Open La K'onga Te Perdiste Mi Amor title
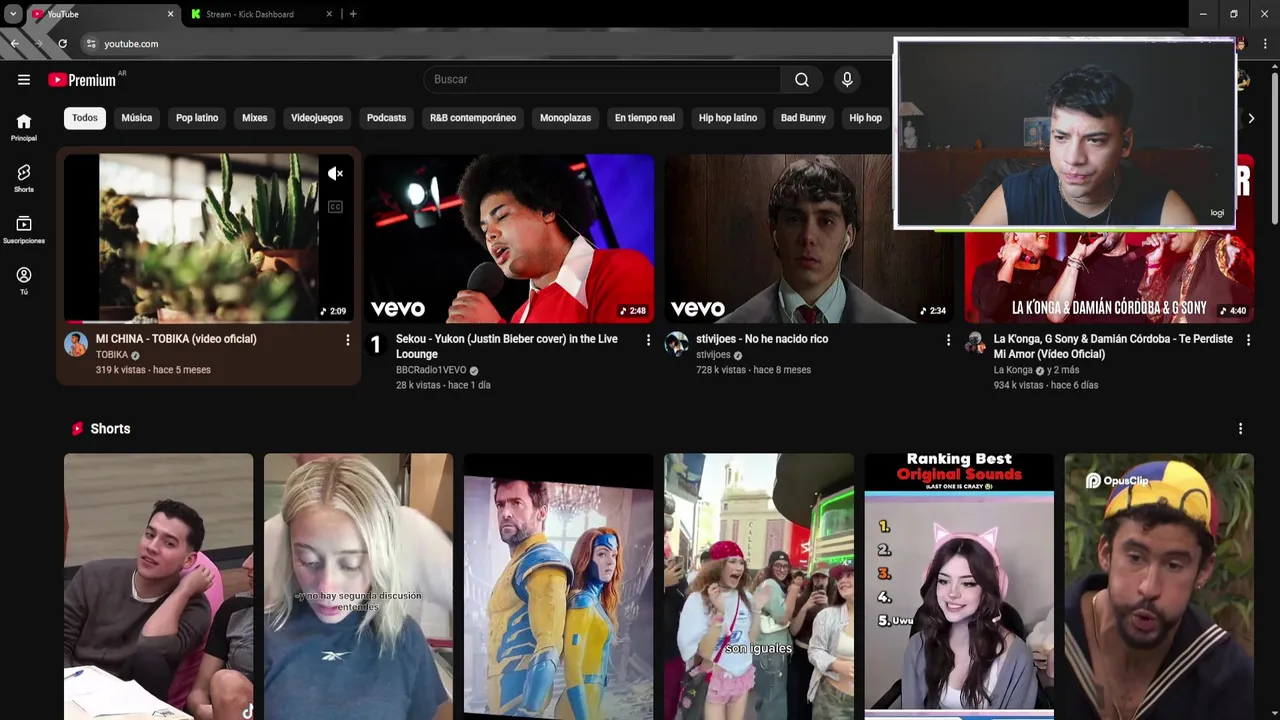1280x720 pixels. (x=1113, y=346)
